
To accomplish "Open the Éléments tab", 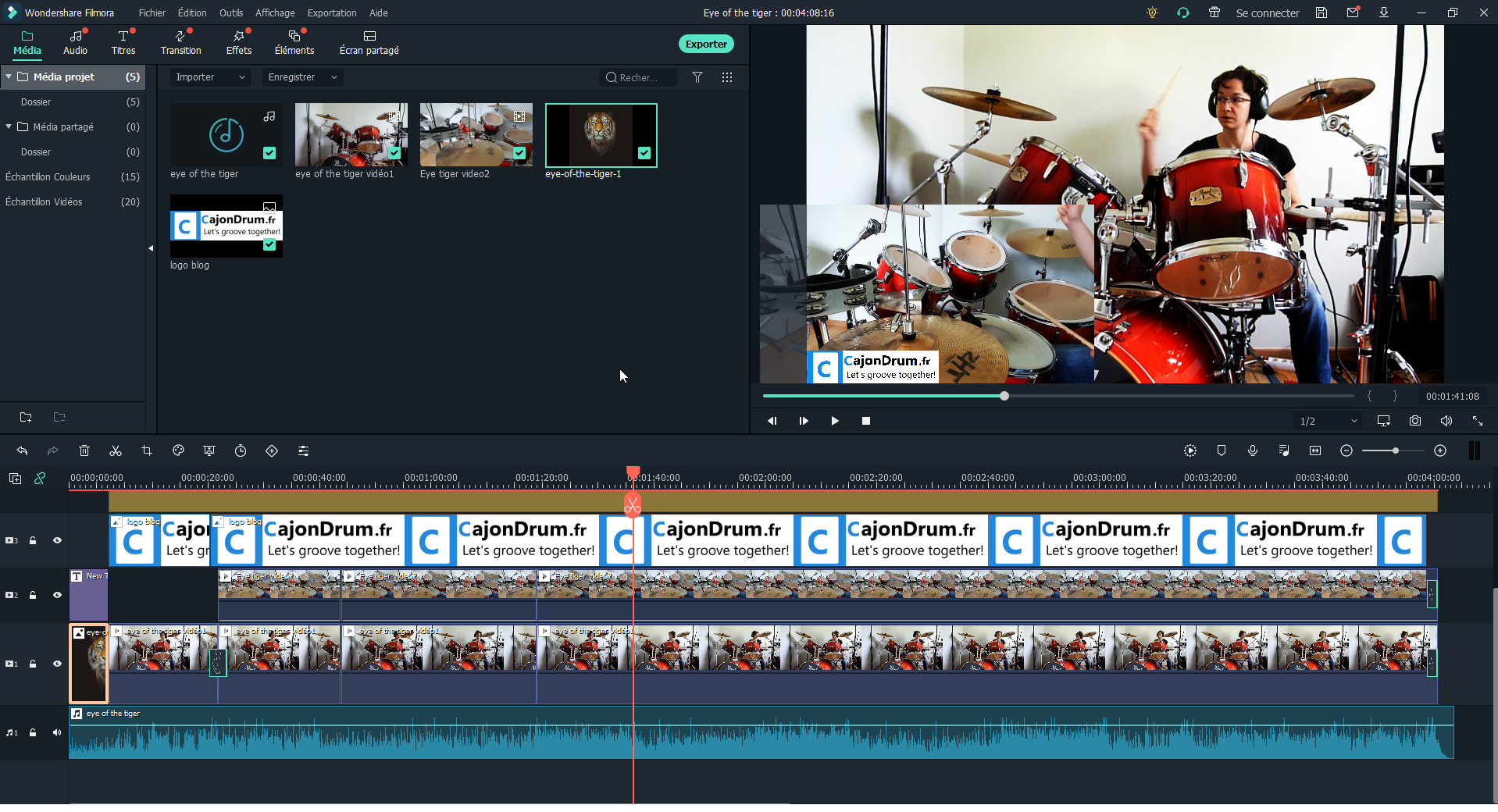I will [294, 44].
